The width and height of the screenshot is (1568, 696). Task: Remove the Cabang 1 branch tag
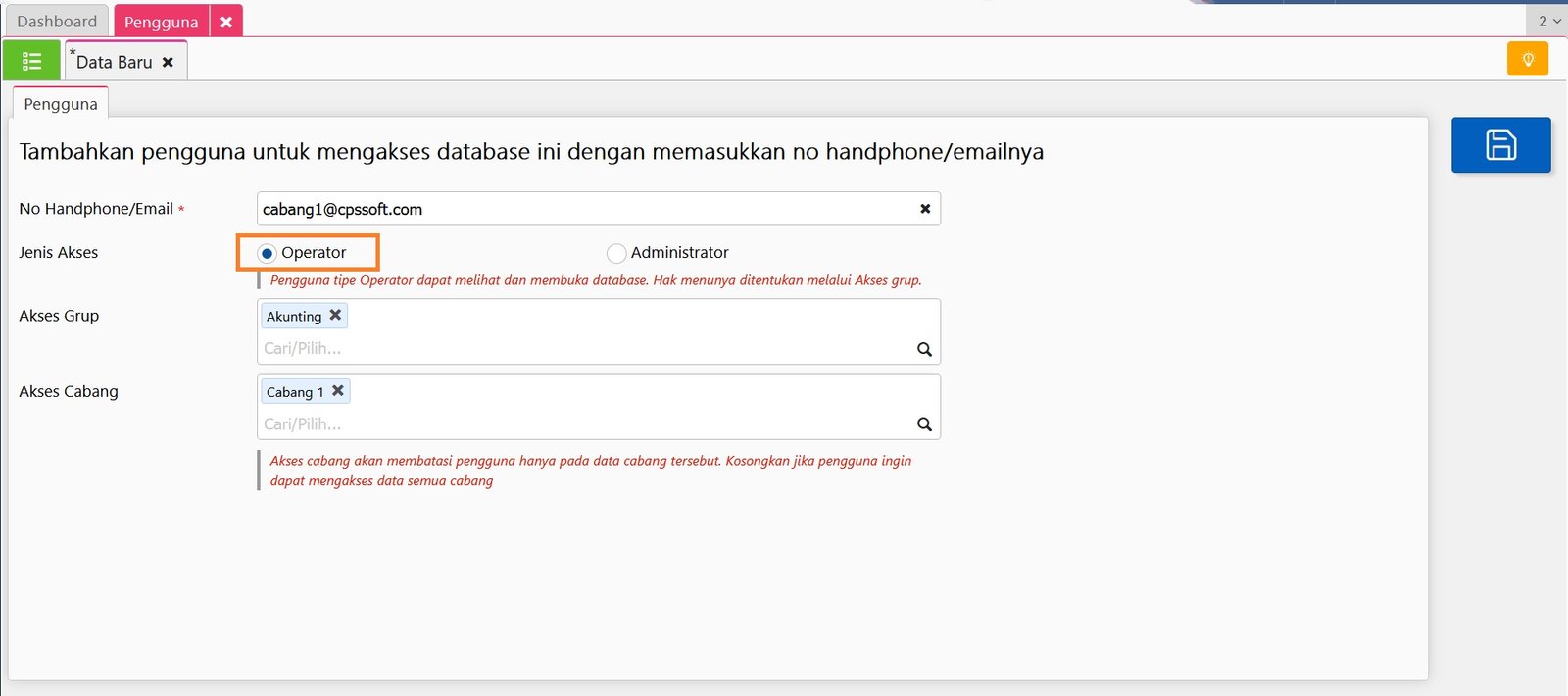pos(338,391)
